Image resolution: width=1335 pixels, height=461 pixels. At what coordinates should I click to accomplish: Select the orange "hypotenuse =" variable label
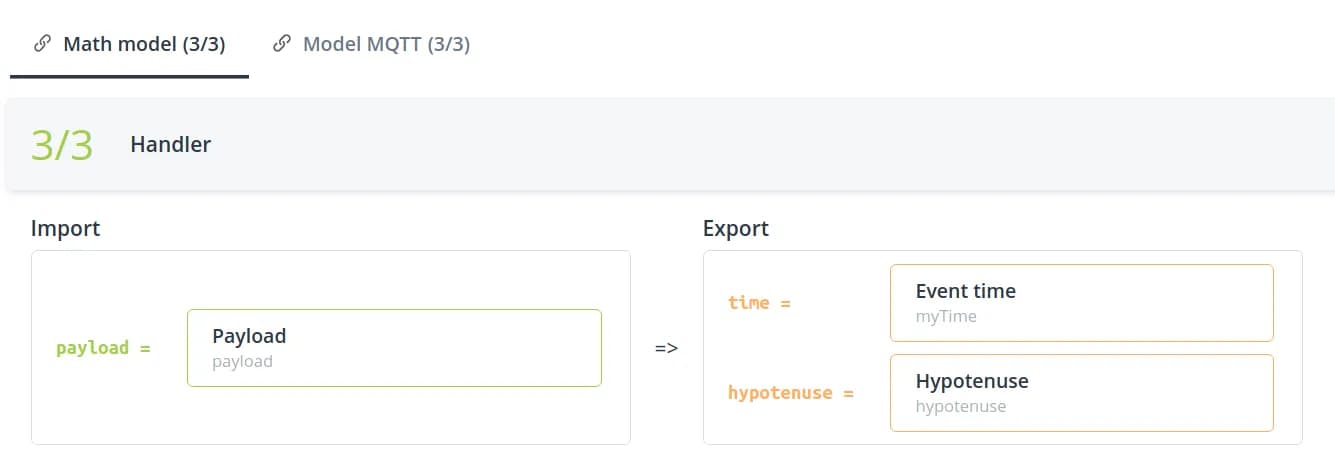point(790,393)
